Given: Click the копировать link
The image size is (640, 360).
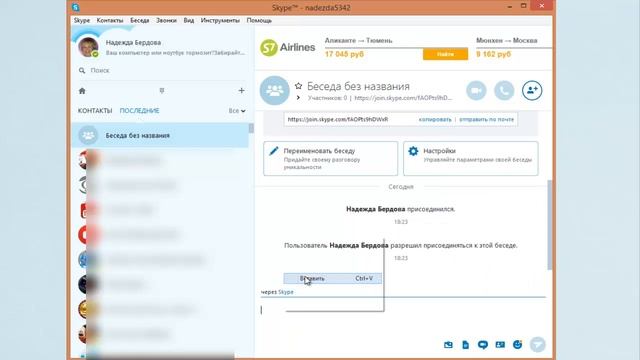Looking at the screenshot, I should pyautogui.click(x=435, y=120).
